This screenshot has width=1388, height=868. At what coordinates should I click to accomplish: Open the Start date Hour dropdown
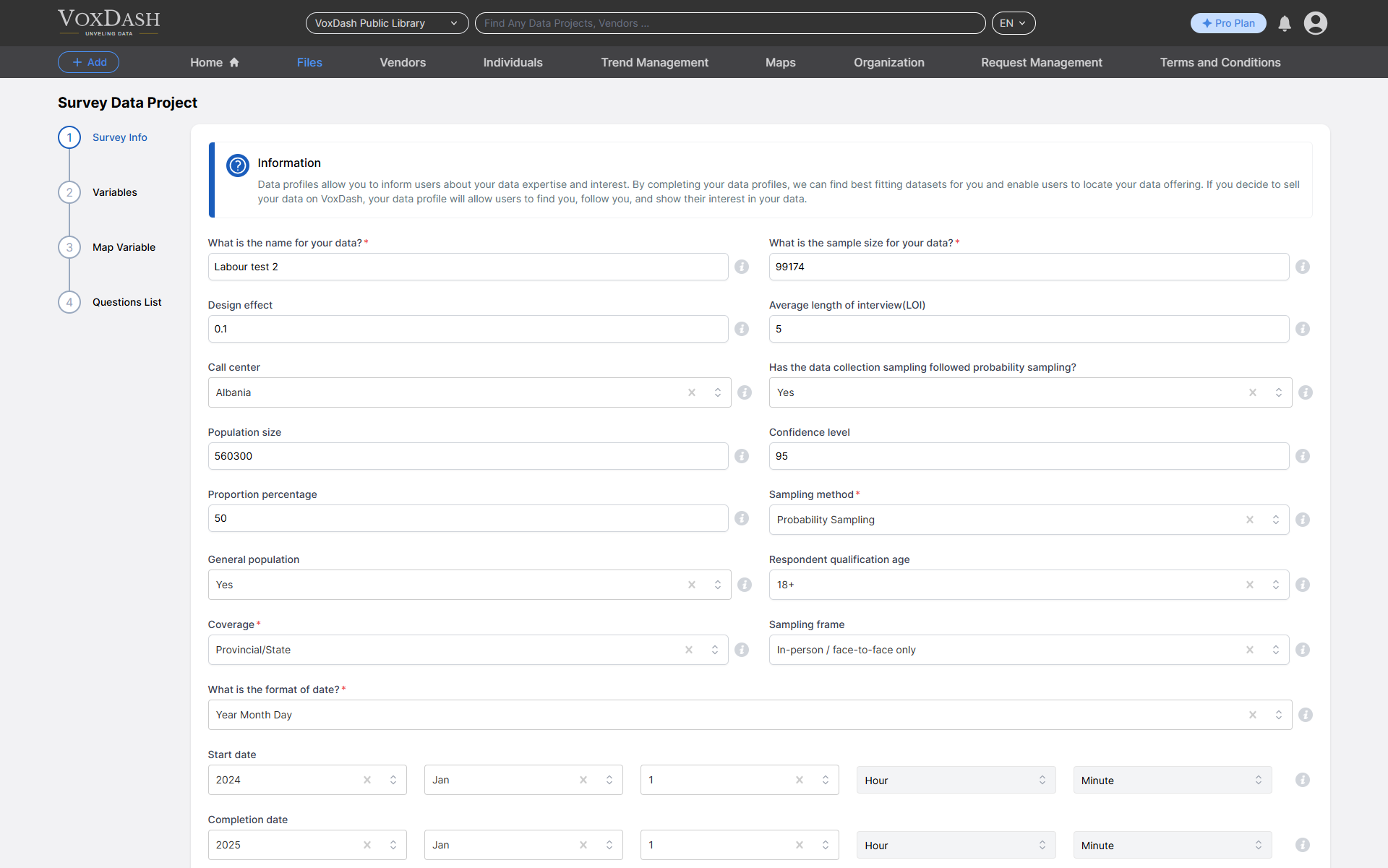point(955,780)
